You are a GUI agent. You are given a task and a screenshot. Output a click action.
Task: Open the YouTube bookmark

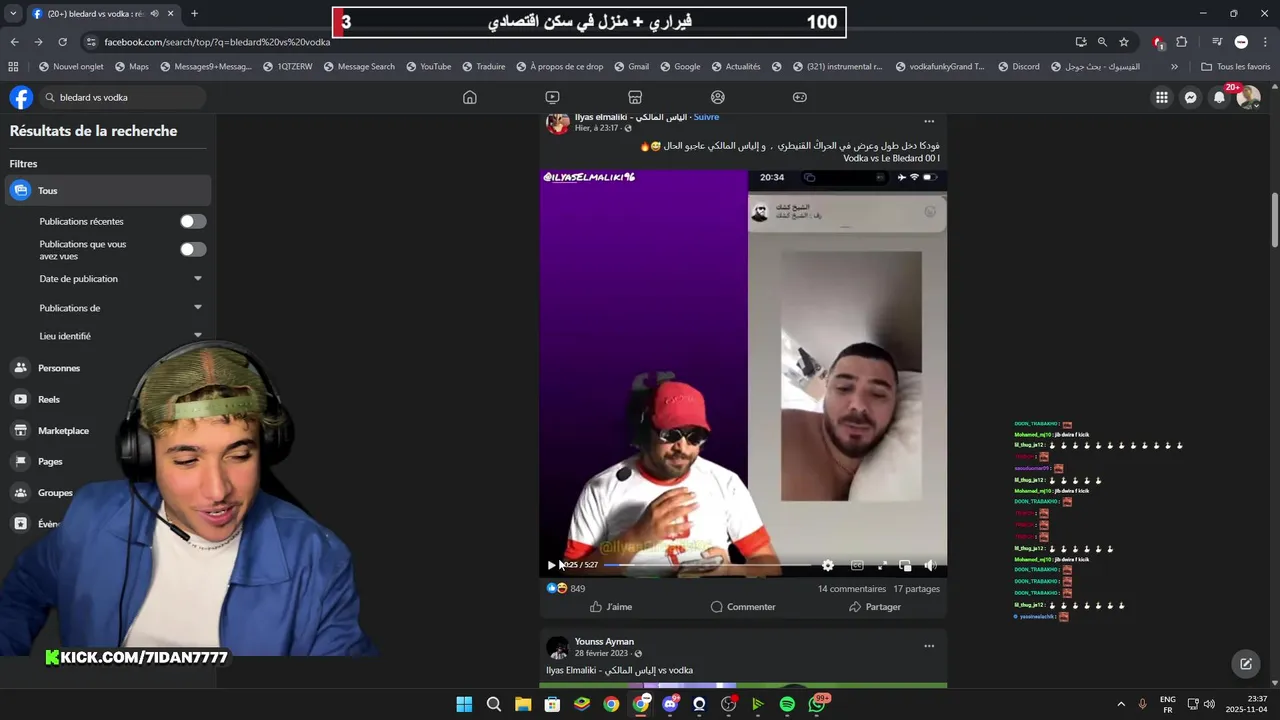tap(427, 67)
